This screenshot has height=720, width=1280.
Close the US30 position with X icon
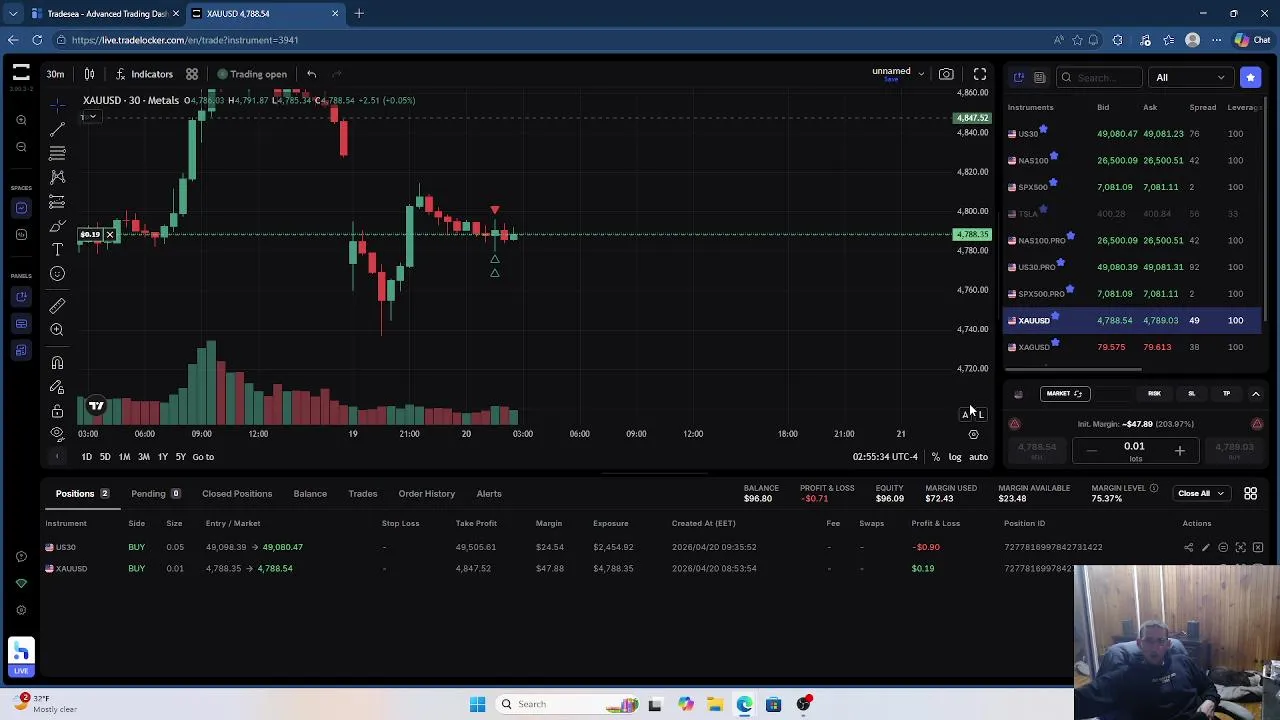coord(1258,547)
